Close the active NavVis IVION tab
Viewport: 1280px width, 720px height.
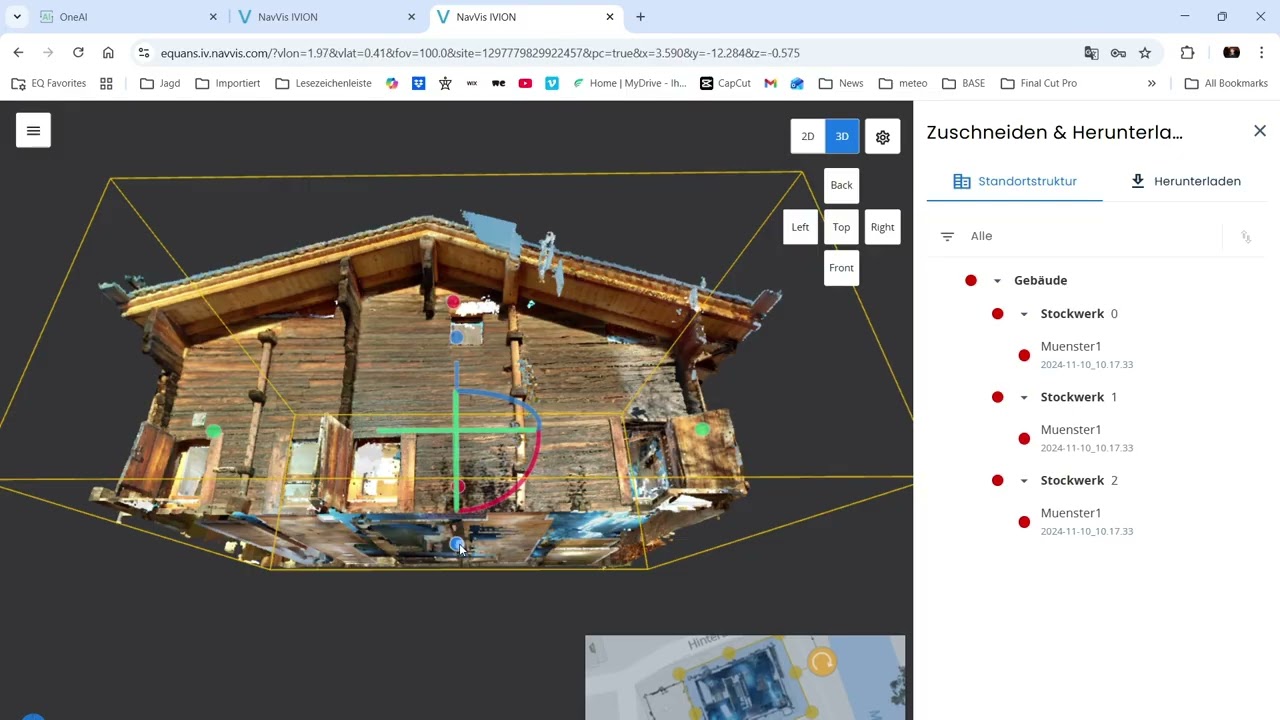[x=609, y=17]
